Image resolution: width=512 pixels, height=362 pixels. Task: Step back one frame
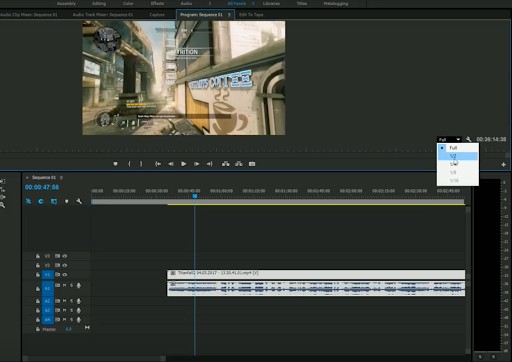tap(171, 164)
